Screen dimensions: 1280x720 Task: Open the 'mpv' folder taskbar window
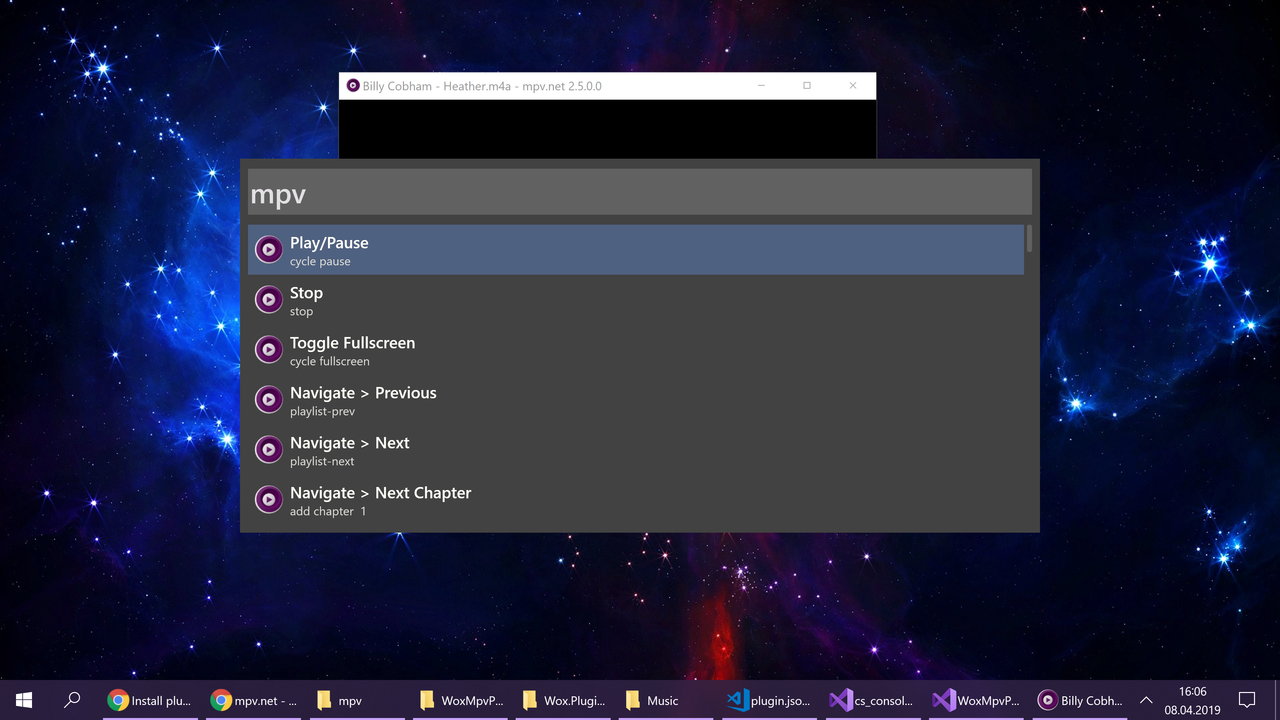[x=355, y=700]
